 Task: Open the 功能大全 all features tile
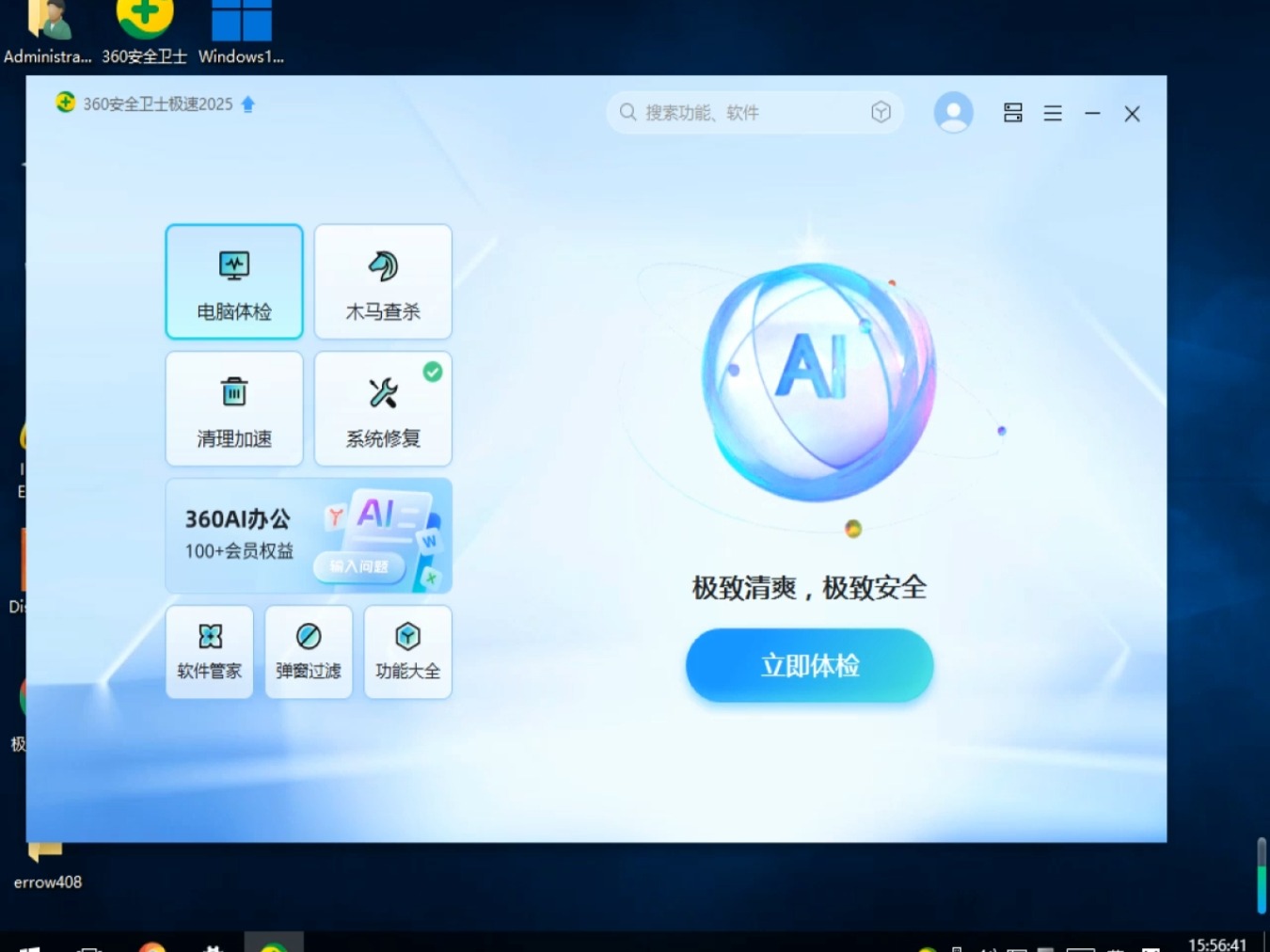click(x=407, y=651)
